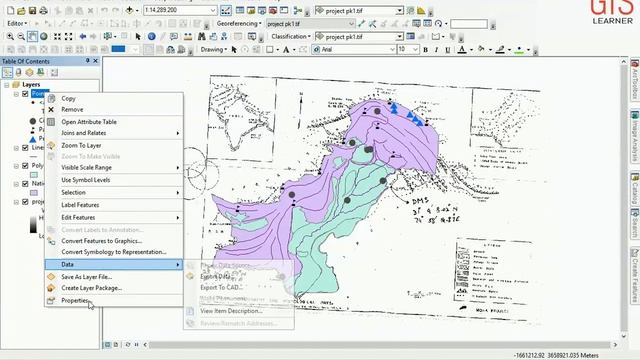Switch TOC to List By Selection
The height and width of the screenshot is (360, 640).
pyautogui.click(x=40, y=73)
